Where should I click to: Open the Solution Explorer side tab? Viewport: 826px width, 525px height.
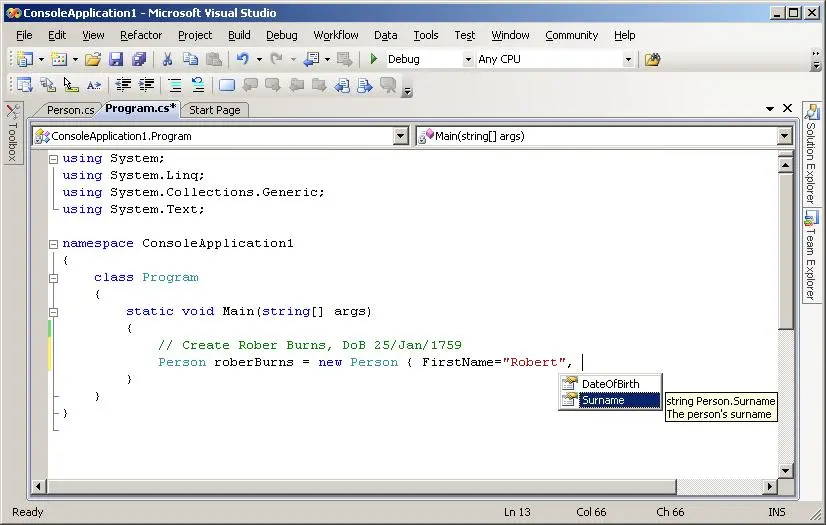(811, 154)
